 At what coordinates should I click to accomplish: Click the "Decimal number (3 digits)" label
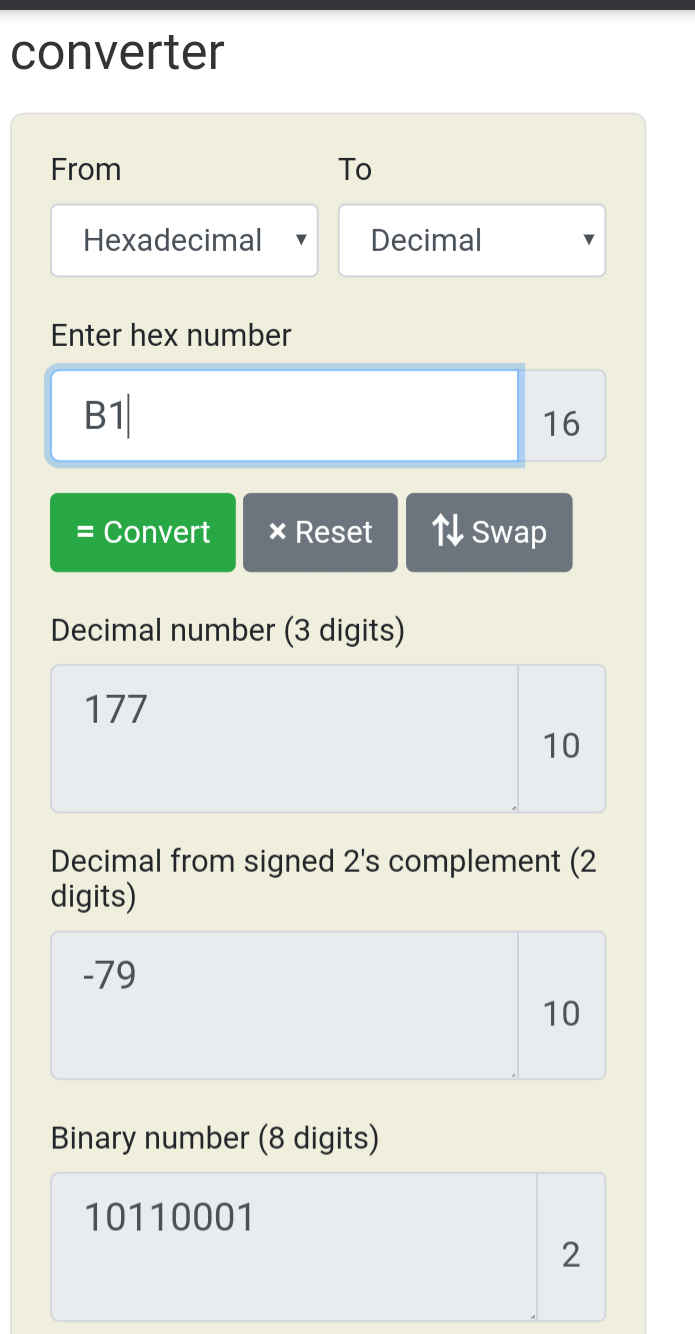(227, 630)
